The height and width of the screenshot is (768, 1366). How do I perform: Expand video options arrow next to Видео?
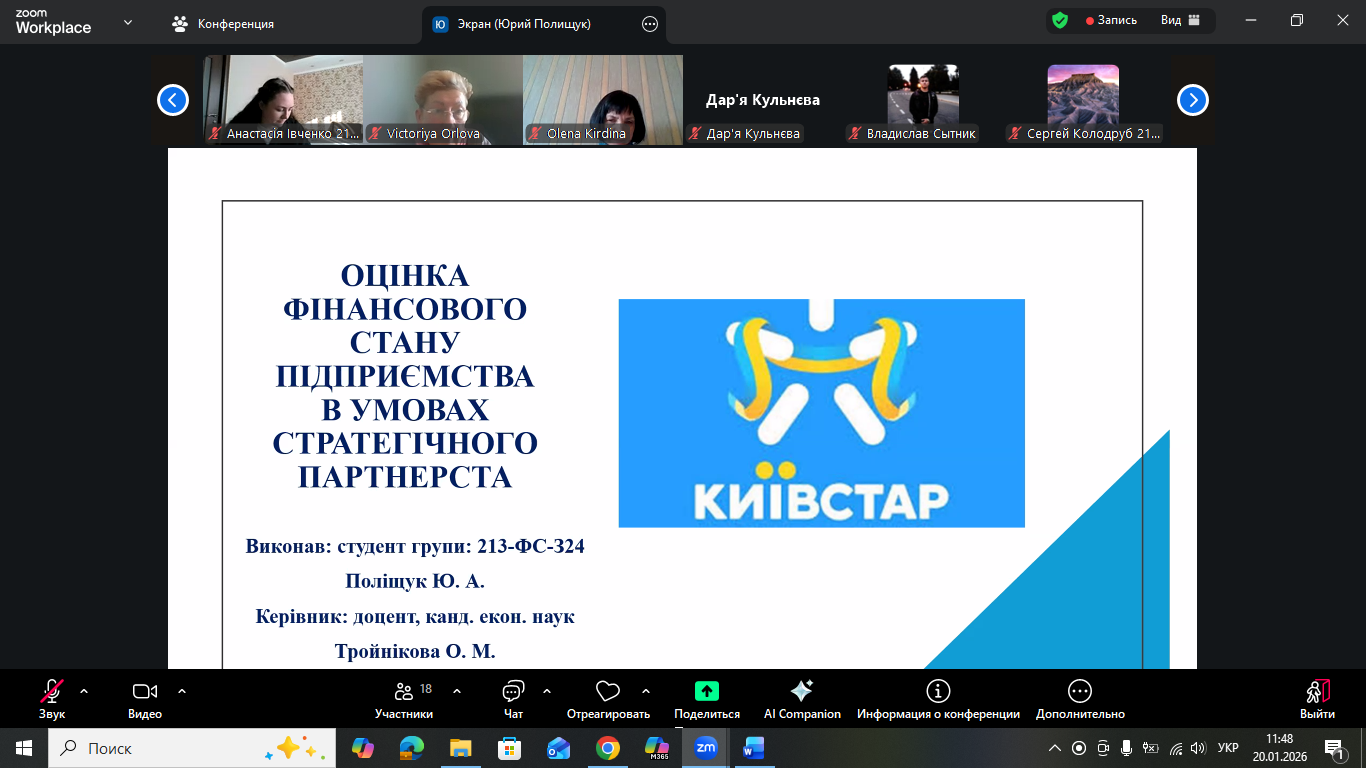pyautogui.click(x=182, y=691)
